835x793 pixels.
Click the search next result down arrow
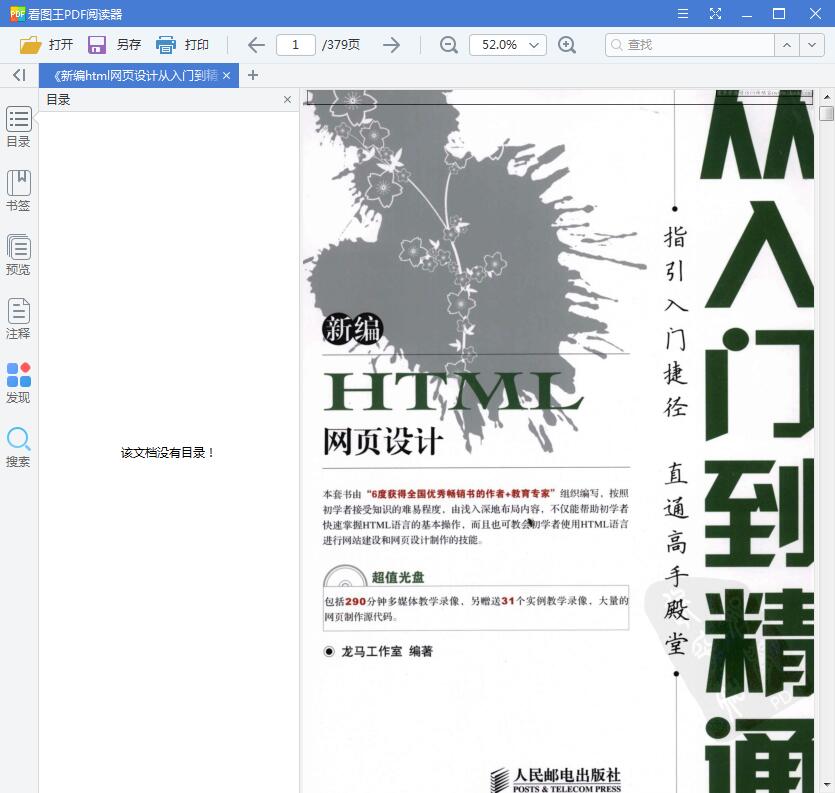pyautogui.click(x=812, y=45)
